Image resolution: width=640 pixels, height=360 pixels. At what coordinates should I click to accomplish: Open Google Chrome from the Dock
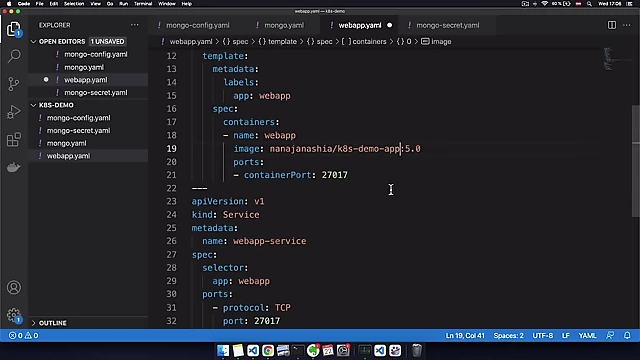[x=268, y=350]
